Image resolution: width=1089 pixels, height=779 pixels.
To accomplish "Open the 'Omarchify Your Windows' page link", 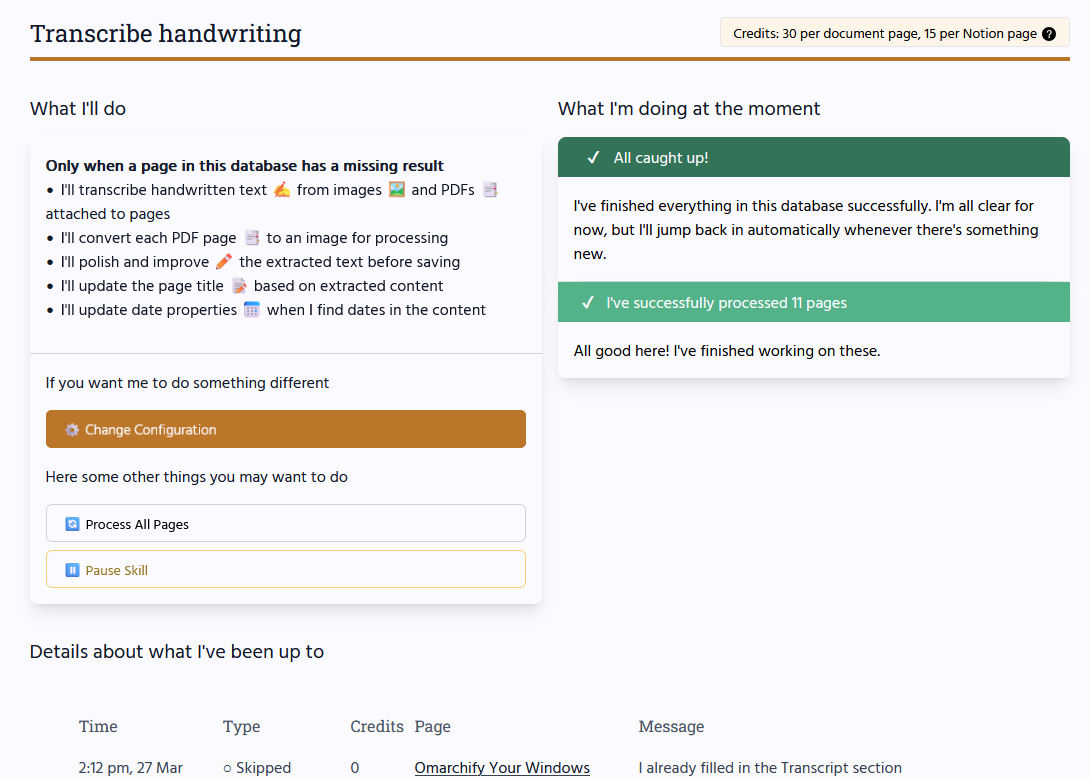I will pyautogui.click(x=502, y=768).
